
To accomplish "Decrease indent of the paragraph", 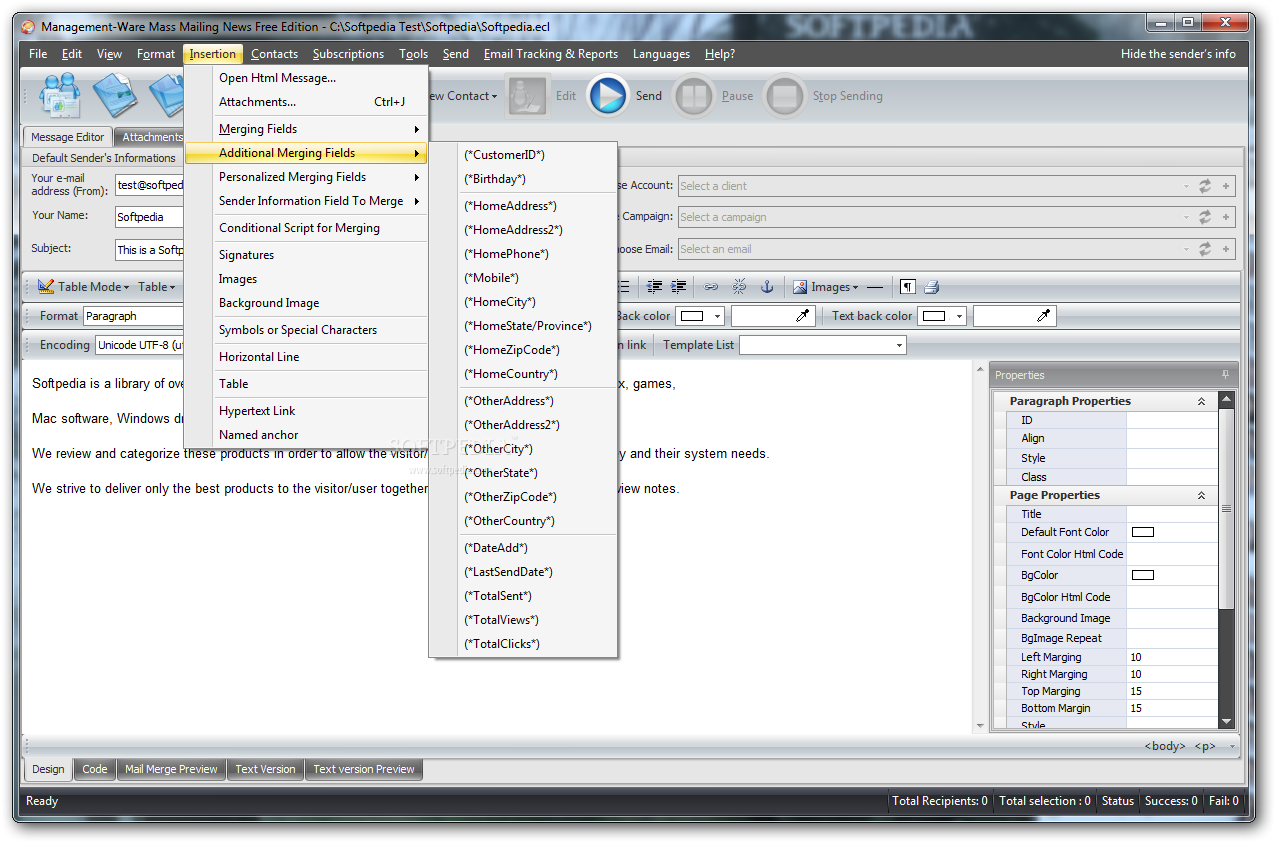I will [654, 287].
